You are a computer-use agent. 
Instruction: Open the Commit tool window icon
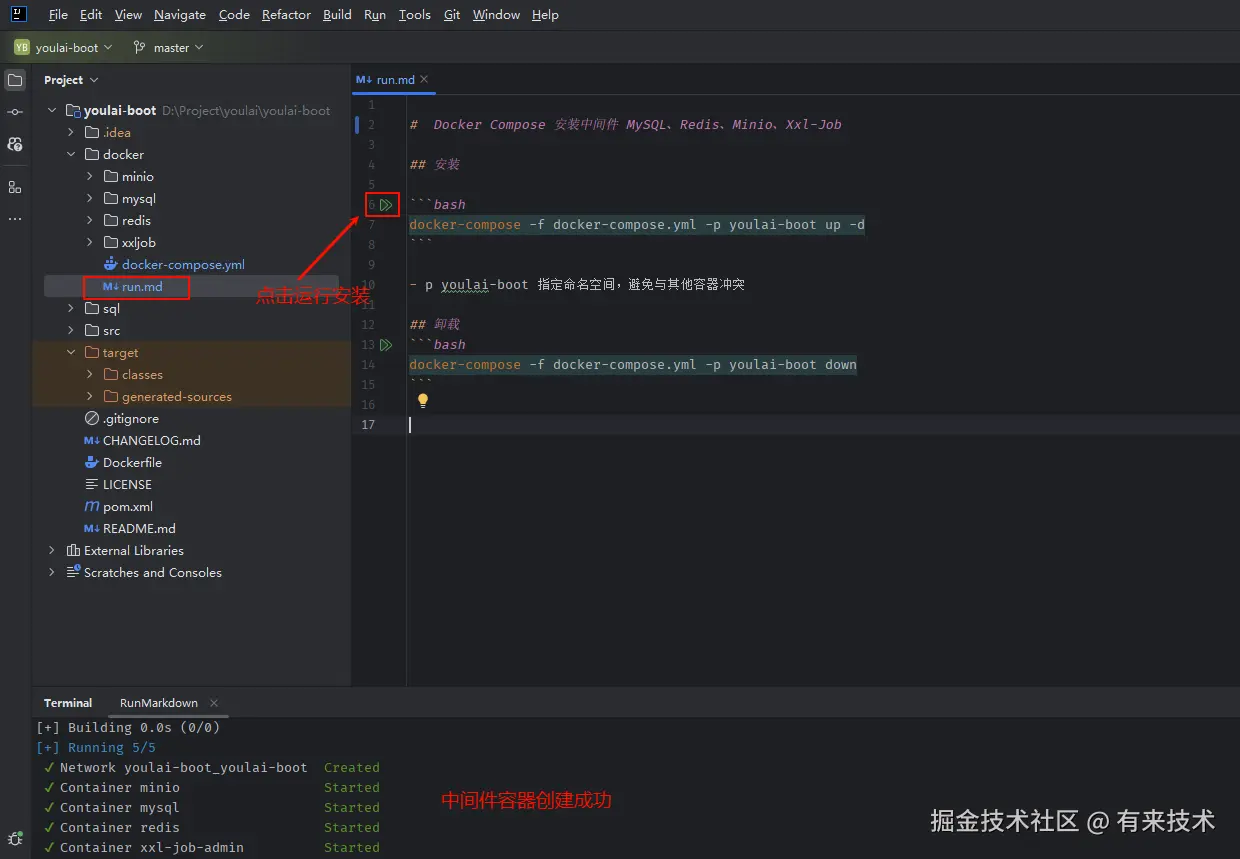tap(15, 111)
